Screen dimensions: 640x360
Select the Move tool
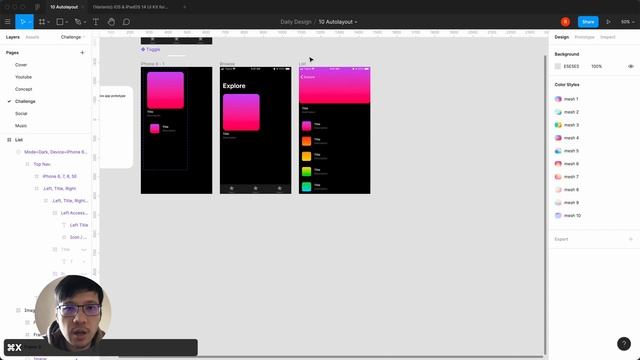coord(22,22)
